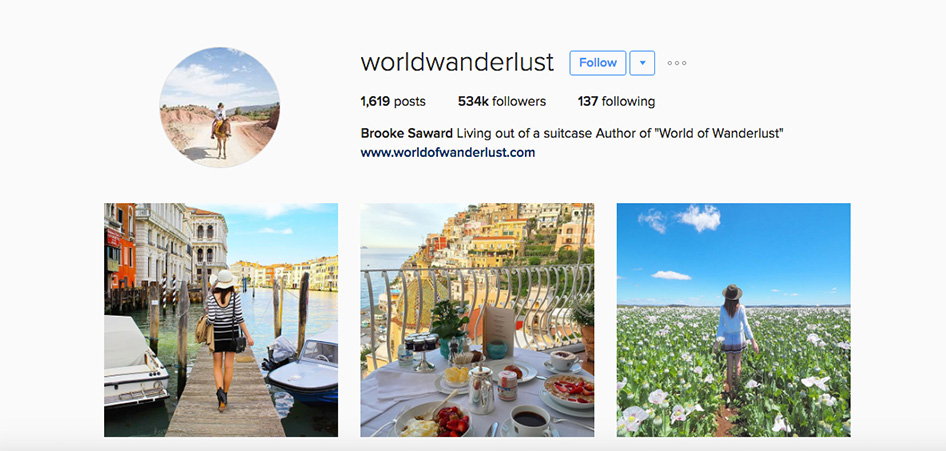Click the white clouds in the field photo
946x451 pixels.
(x=680, y=219)
